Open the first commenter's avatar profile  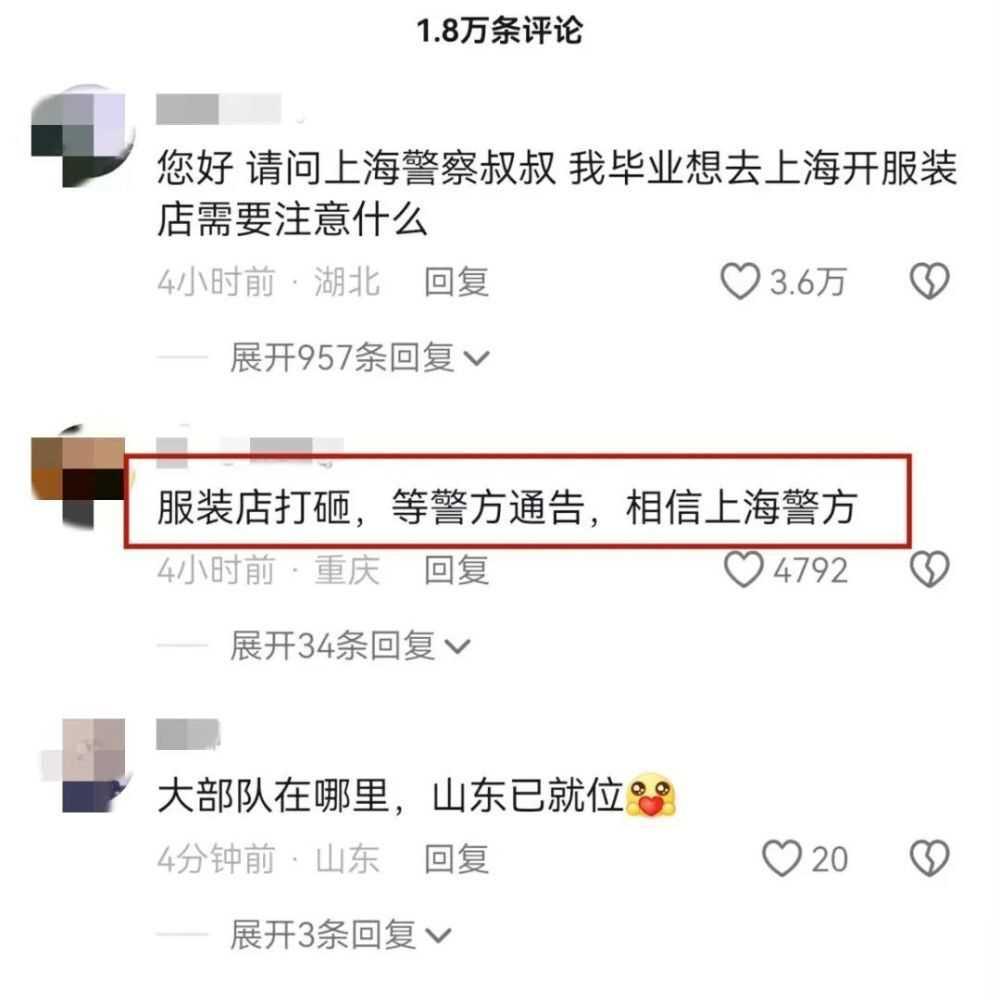click(x=83, y=135)
